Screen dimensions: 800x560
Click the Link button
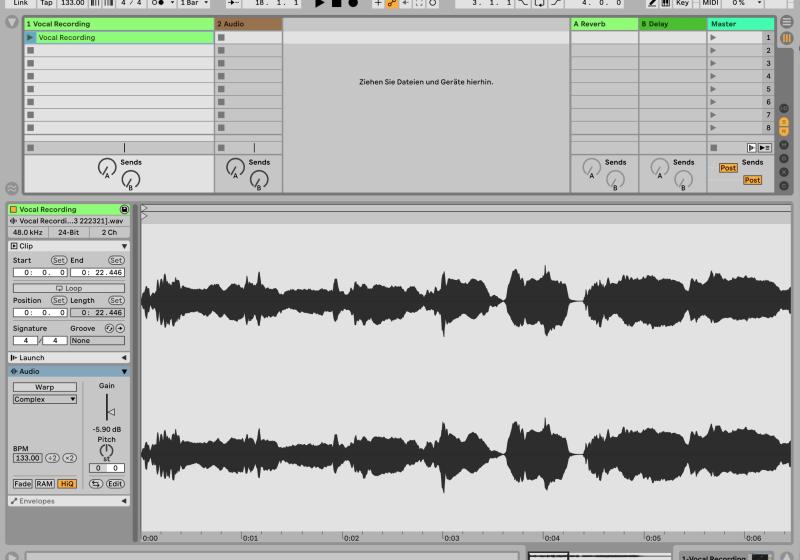tap(21, 3)
